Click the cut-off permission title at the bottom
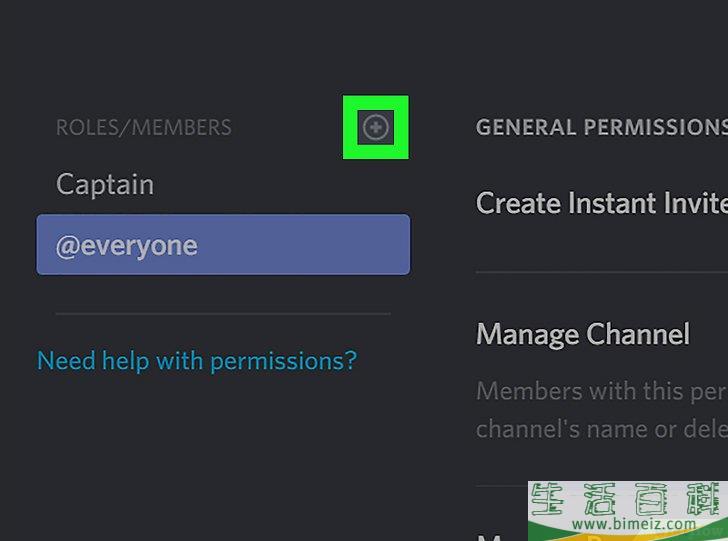The width and height of the screenshot is (728, 541). 490,536
